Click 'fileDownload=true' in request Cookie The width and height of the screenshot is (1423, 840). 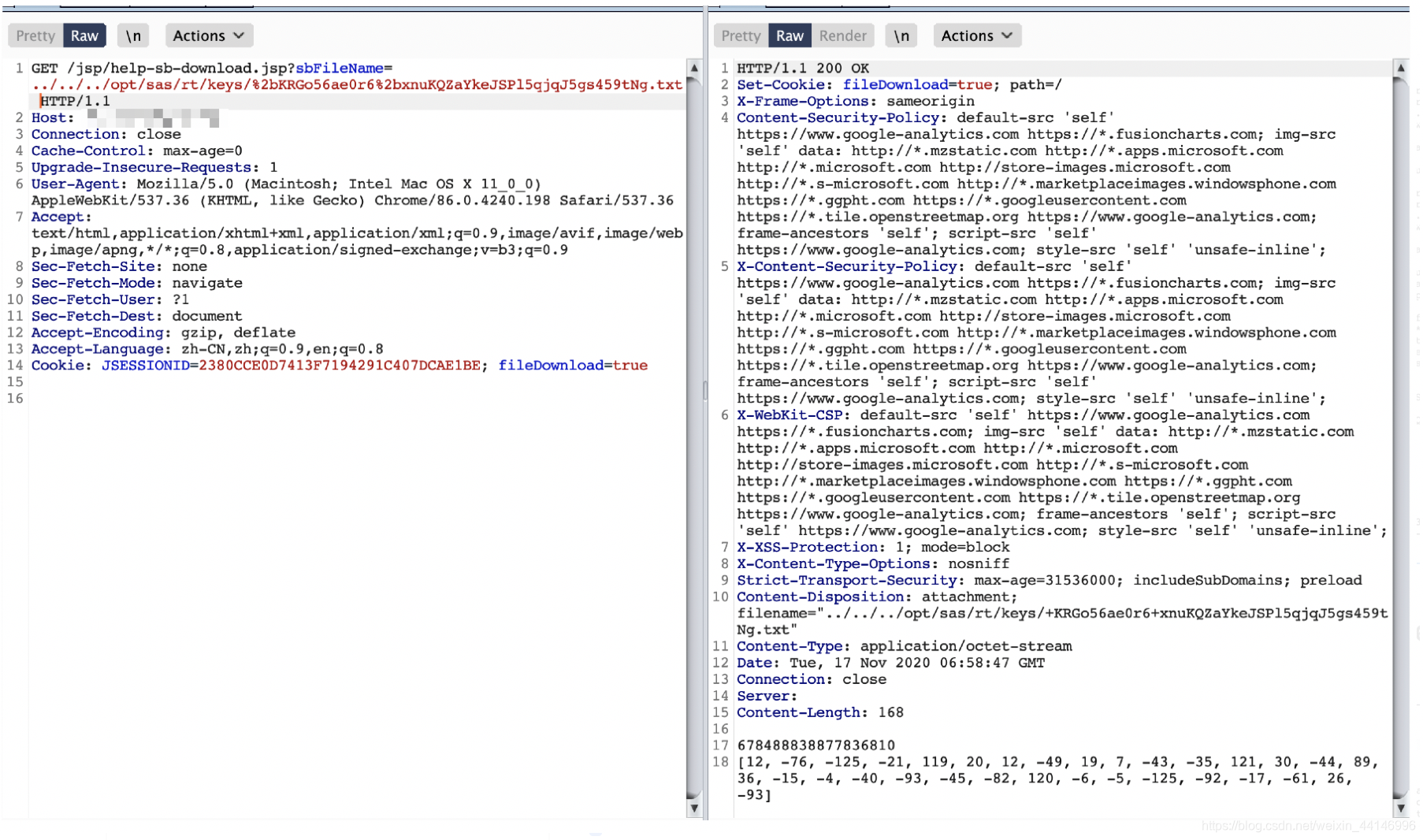[x=573, y=366]
